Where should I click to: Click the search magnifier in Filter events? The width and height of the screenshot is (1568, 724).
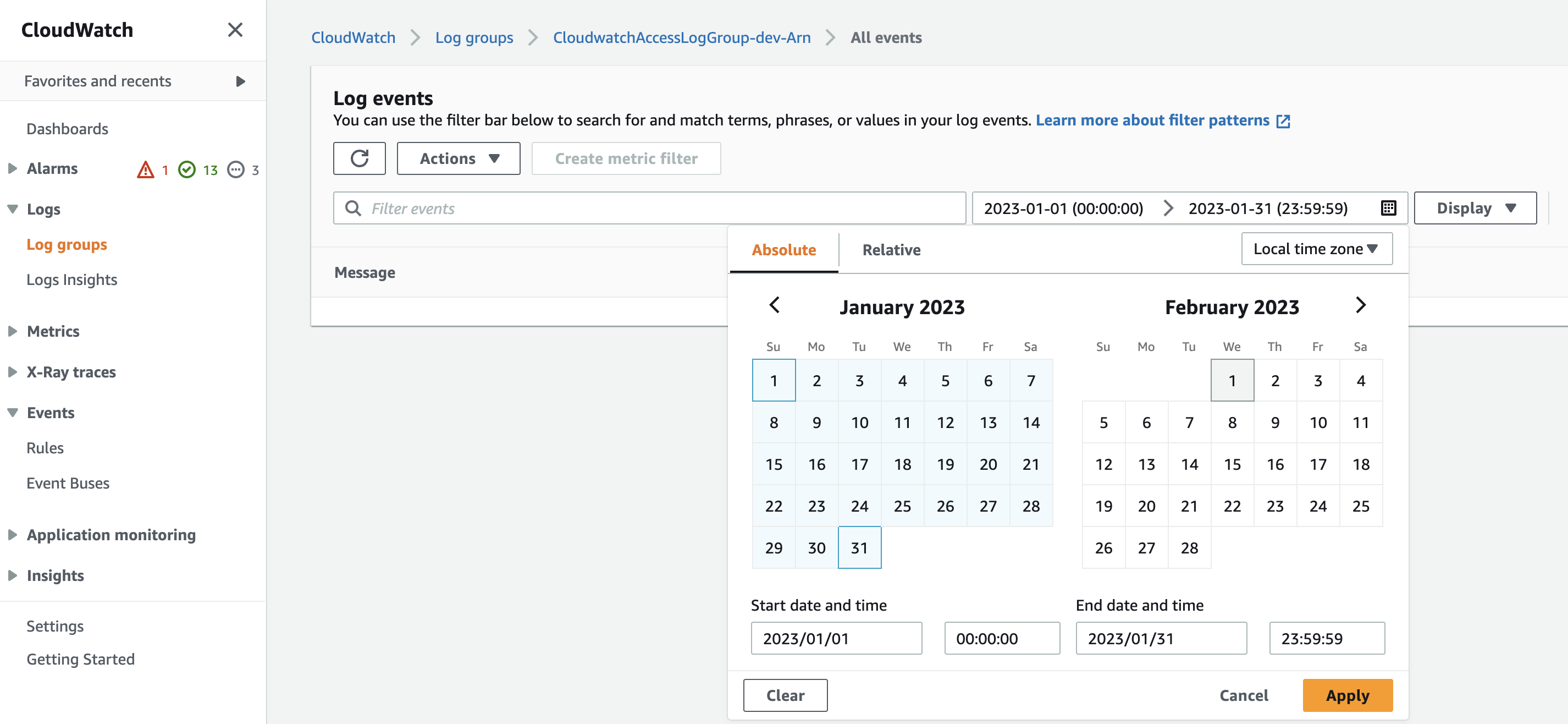click(x=353, y=209)
